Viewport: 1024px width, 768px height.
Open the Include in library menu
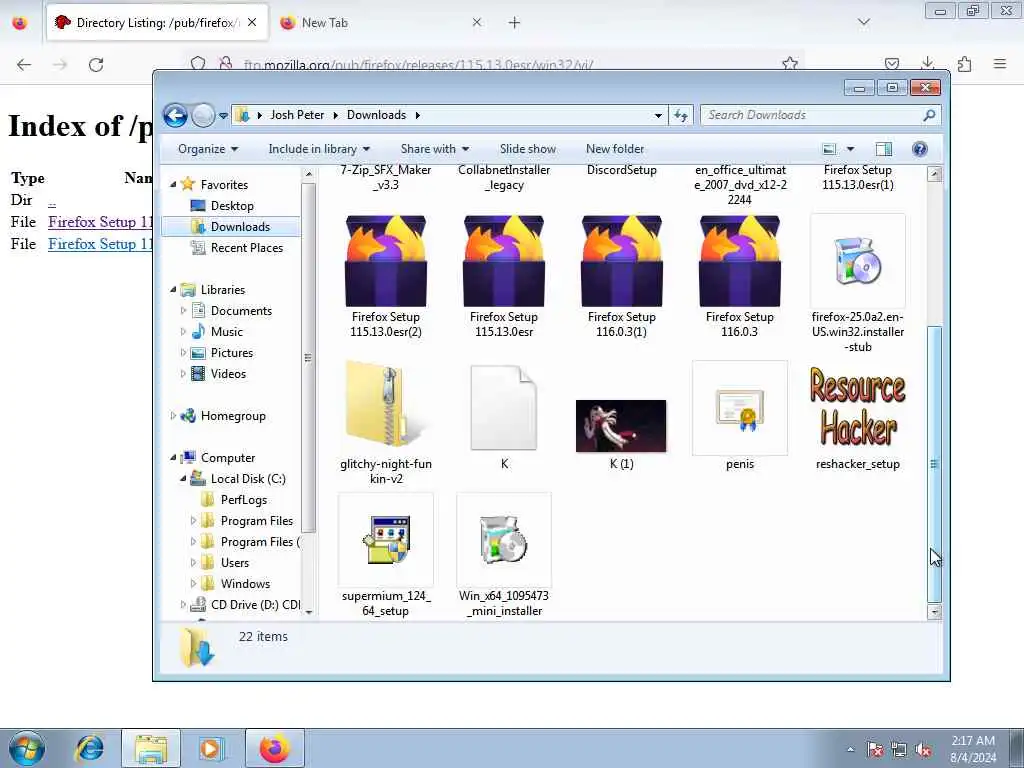click(319, 149)
